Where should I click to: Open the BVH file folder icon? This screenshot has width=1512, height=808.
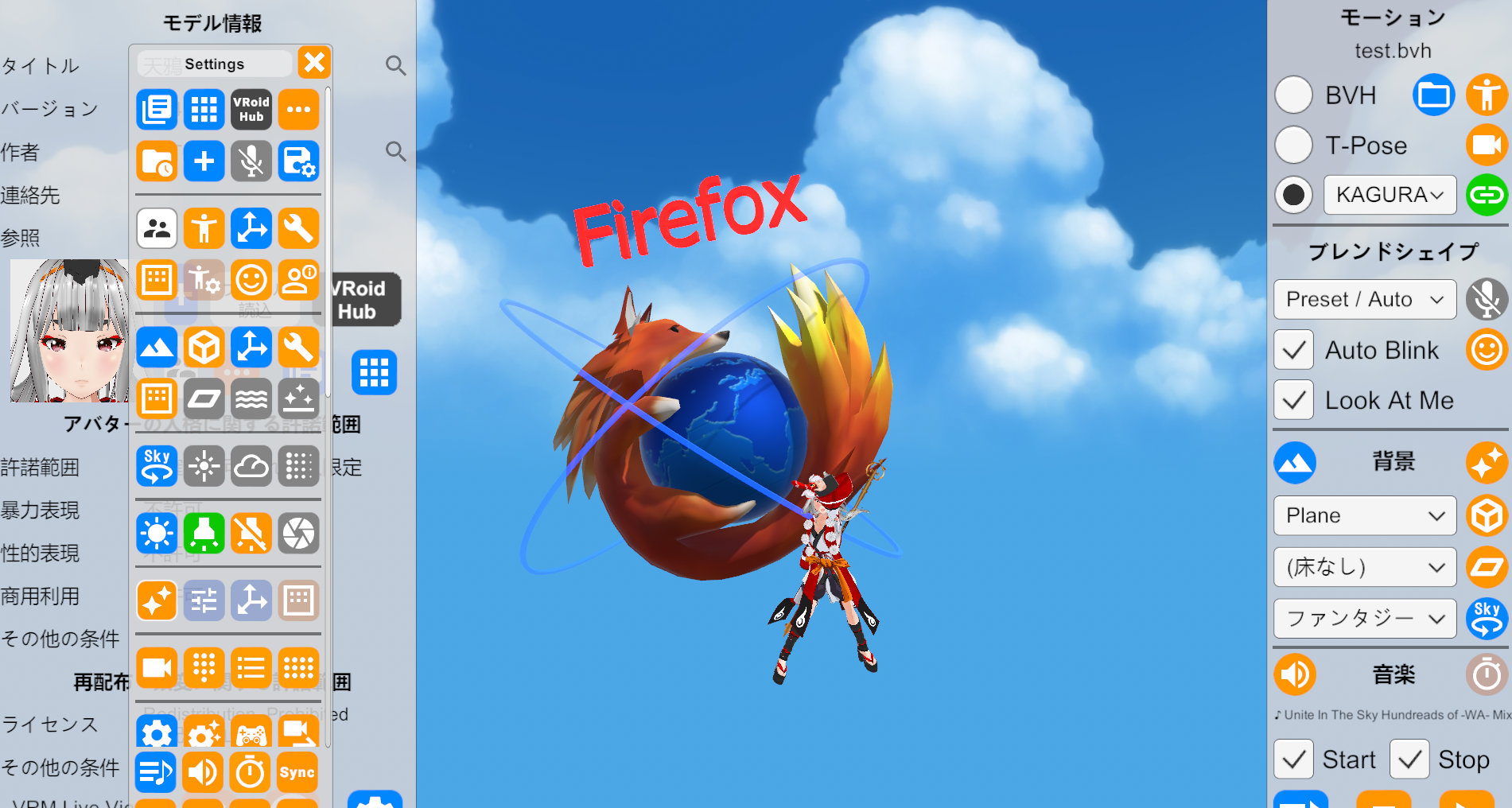(x=1433, y=95)
